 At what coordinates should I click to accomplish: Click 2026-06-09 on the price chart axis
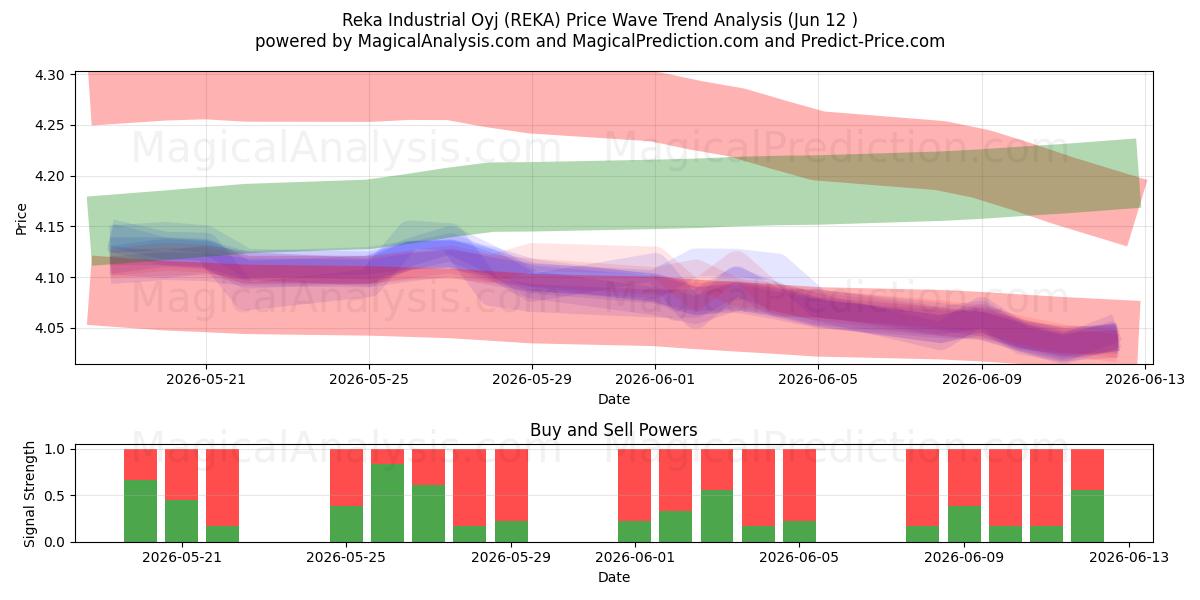click(x=981, y=380)
